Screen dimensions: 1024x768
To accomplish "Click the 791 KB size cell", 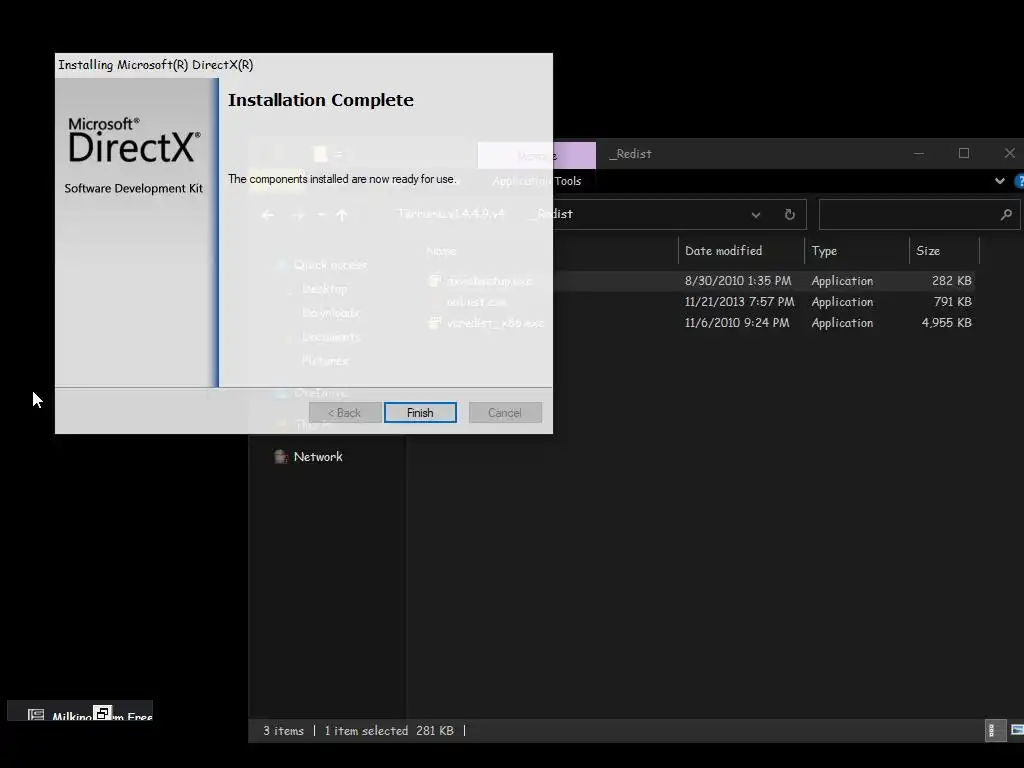I will pos(953,302).
